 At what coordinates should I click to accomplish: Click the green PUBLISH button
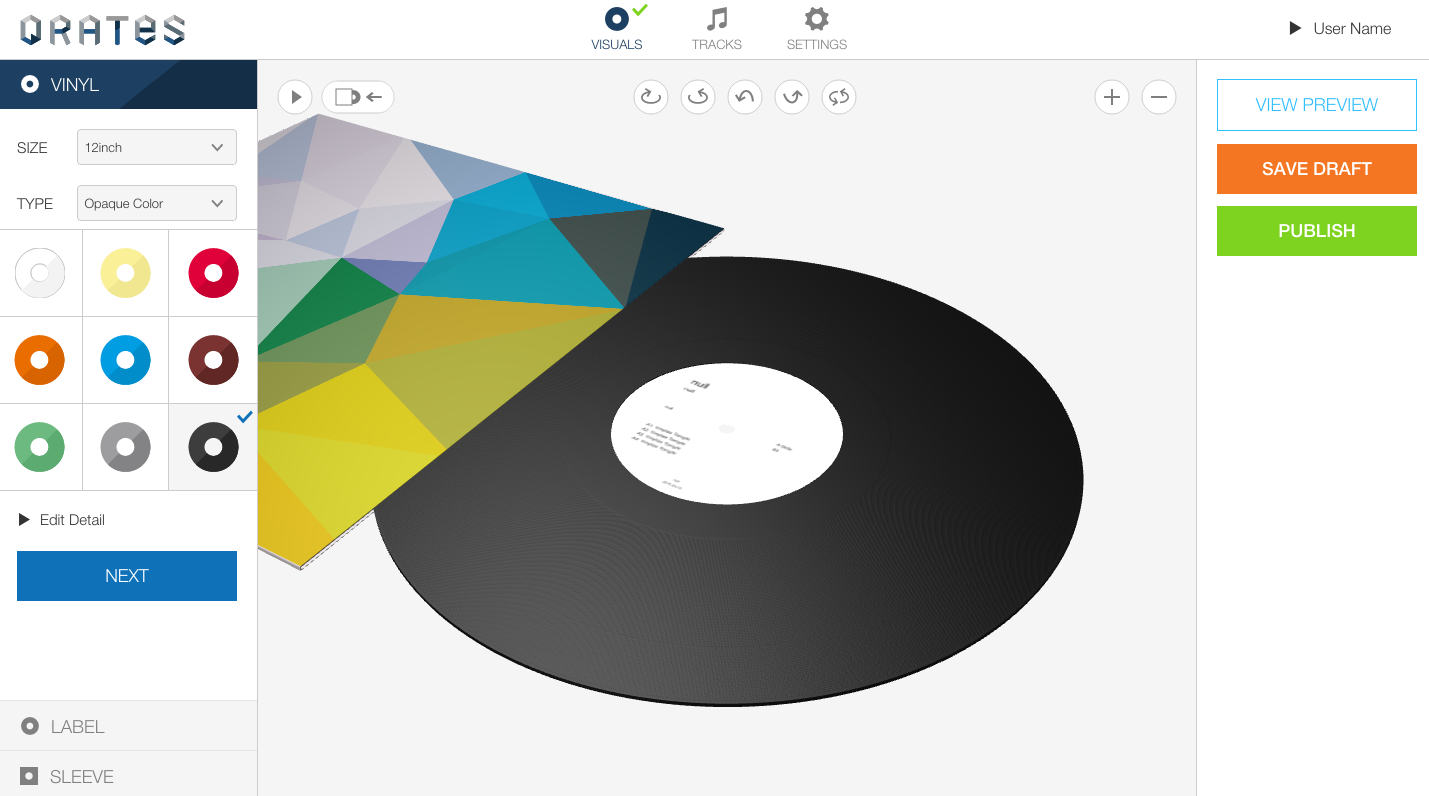[1316, 231]
